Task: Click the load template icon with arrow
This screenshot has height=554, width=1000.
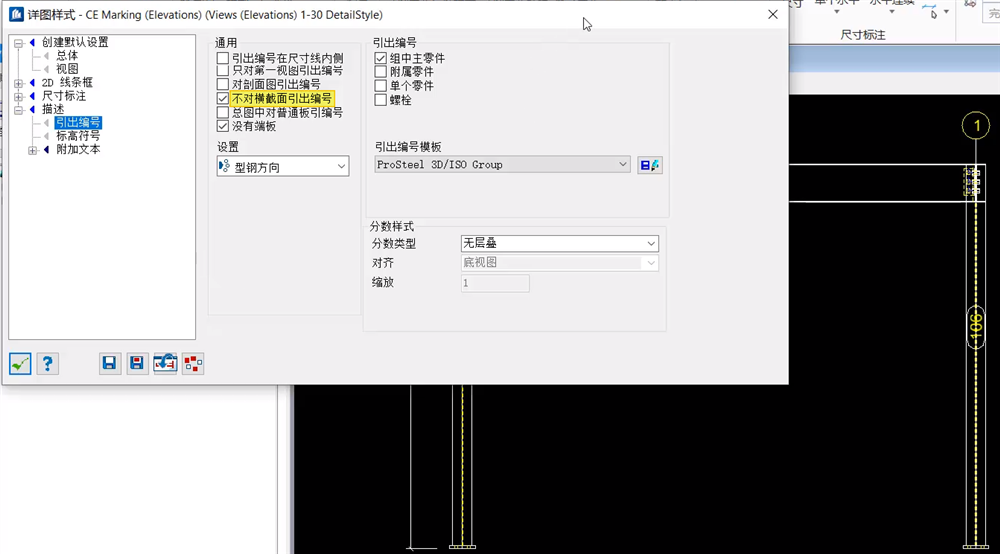Action: (165, 364)
